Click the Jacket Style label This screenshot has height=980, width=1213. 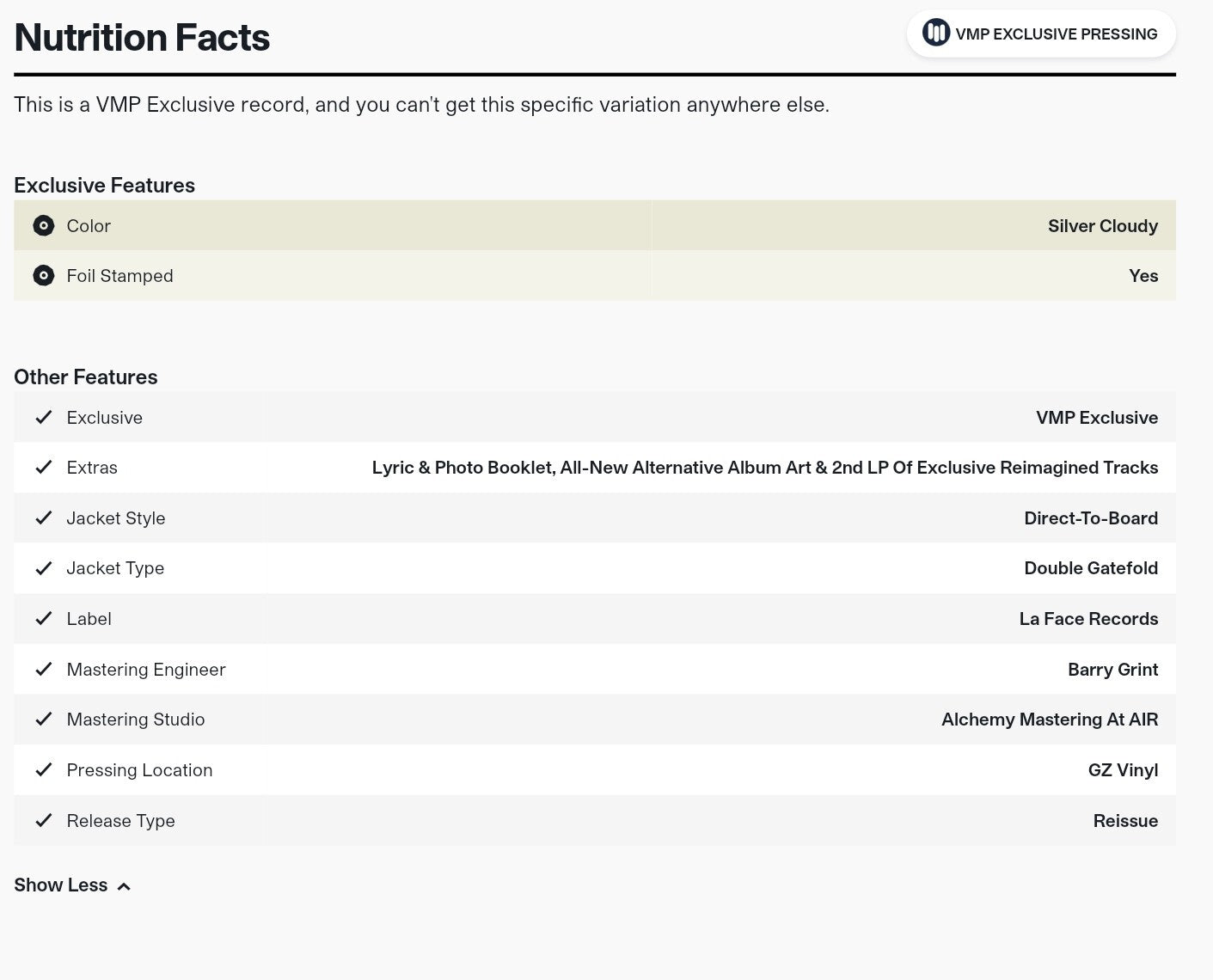116,518
